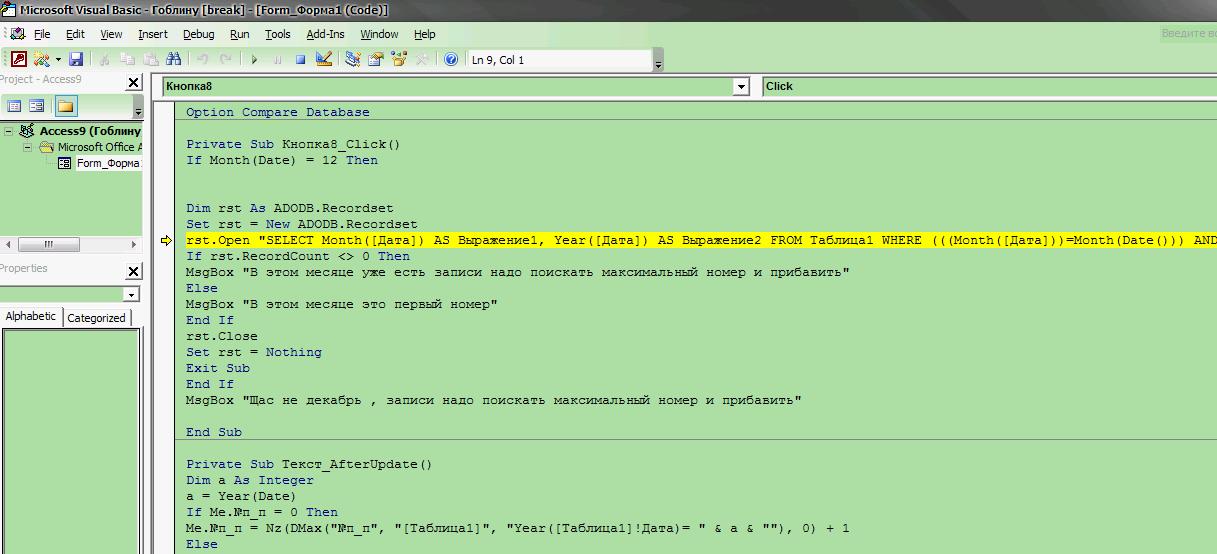1217x554 pixels.
Task: Open the File menu
Action: tap(42, 34)
